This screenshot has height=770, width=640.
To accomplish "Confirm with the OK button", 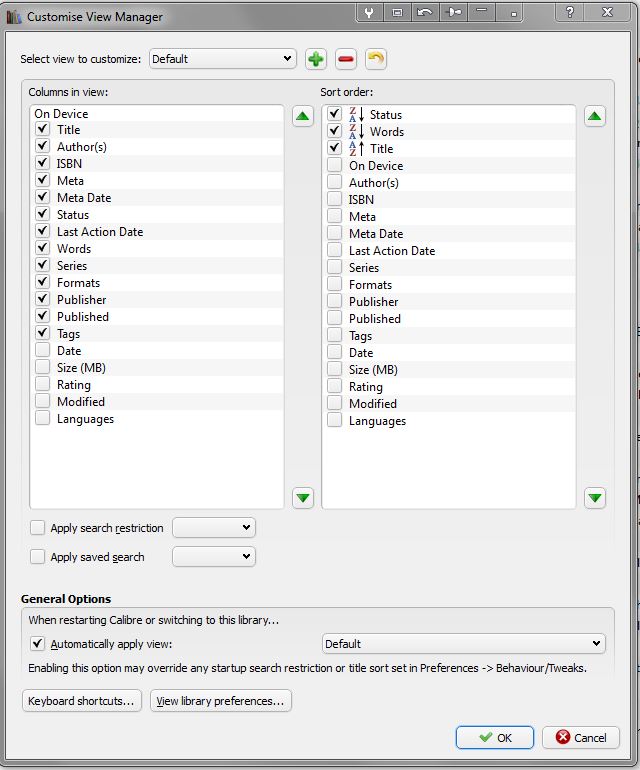I will (495, 737).
